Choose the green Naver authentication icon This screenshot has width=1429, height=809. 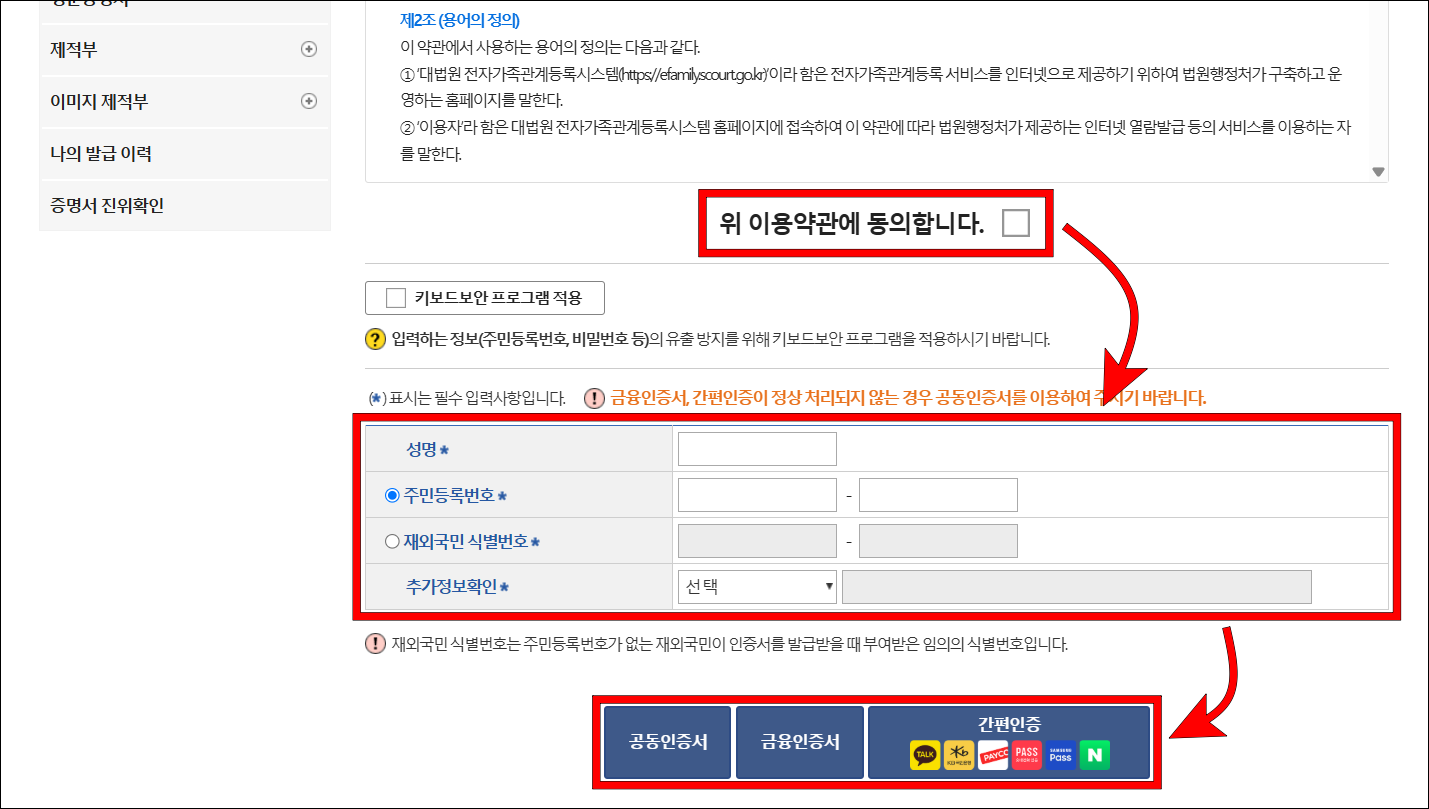(x=1095, y=755)
